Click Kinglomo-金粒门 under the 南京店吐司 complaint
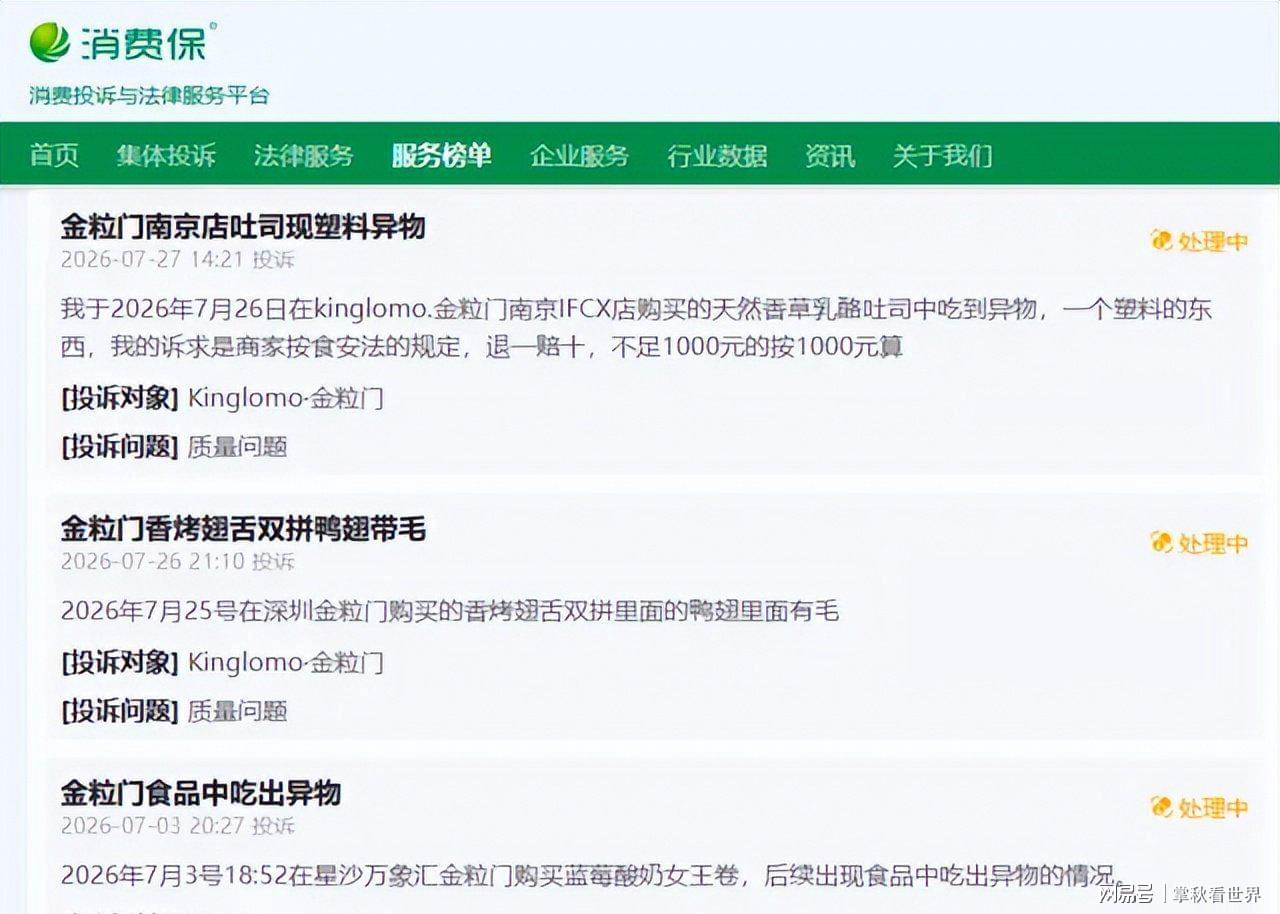1280x914 pixels. point(286,398)
